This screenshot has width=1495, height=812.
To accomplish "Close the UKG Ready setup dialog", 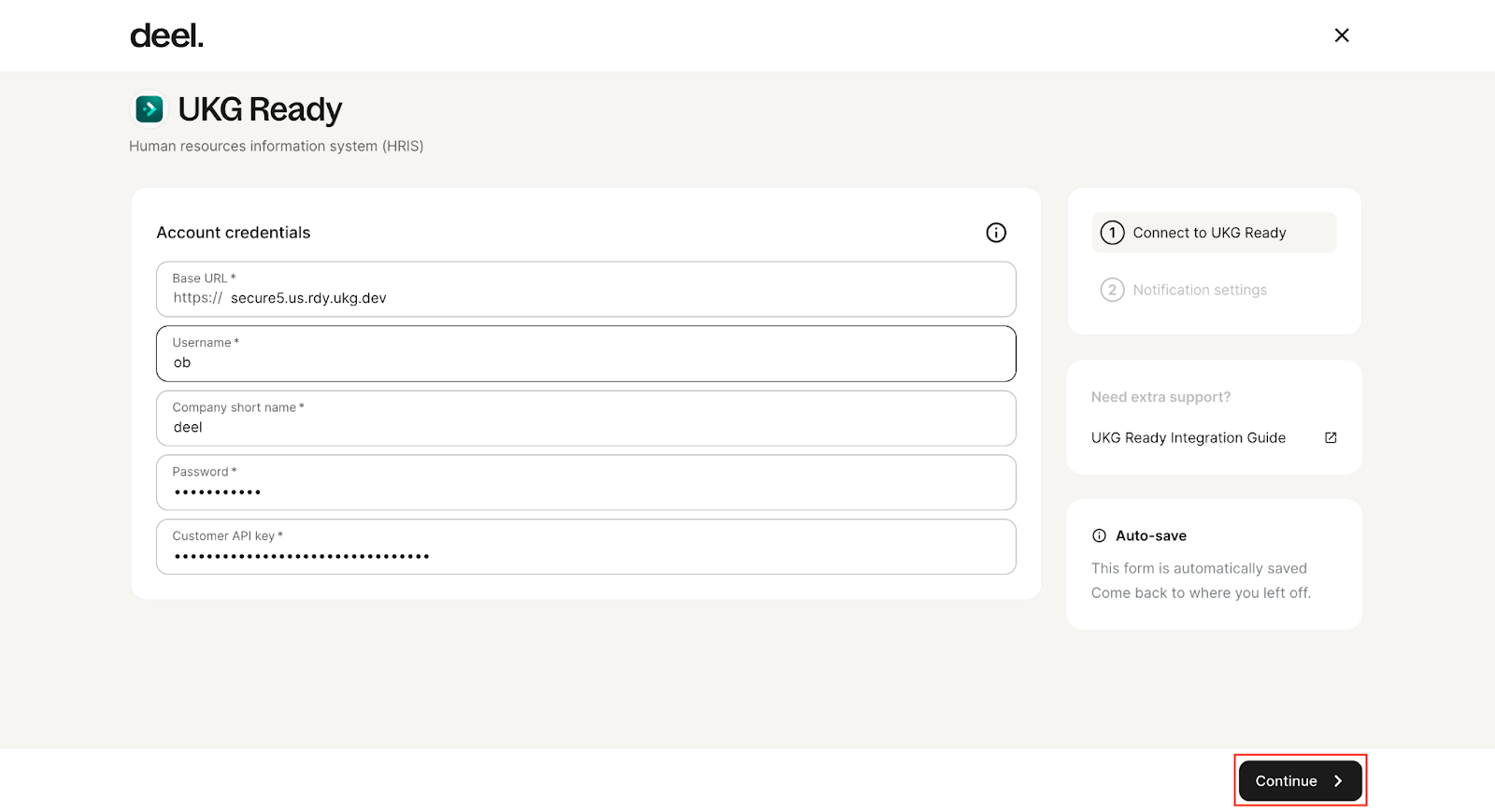I will (1341, 36).
